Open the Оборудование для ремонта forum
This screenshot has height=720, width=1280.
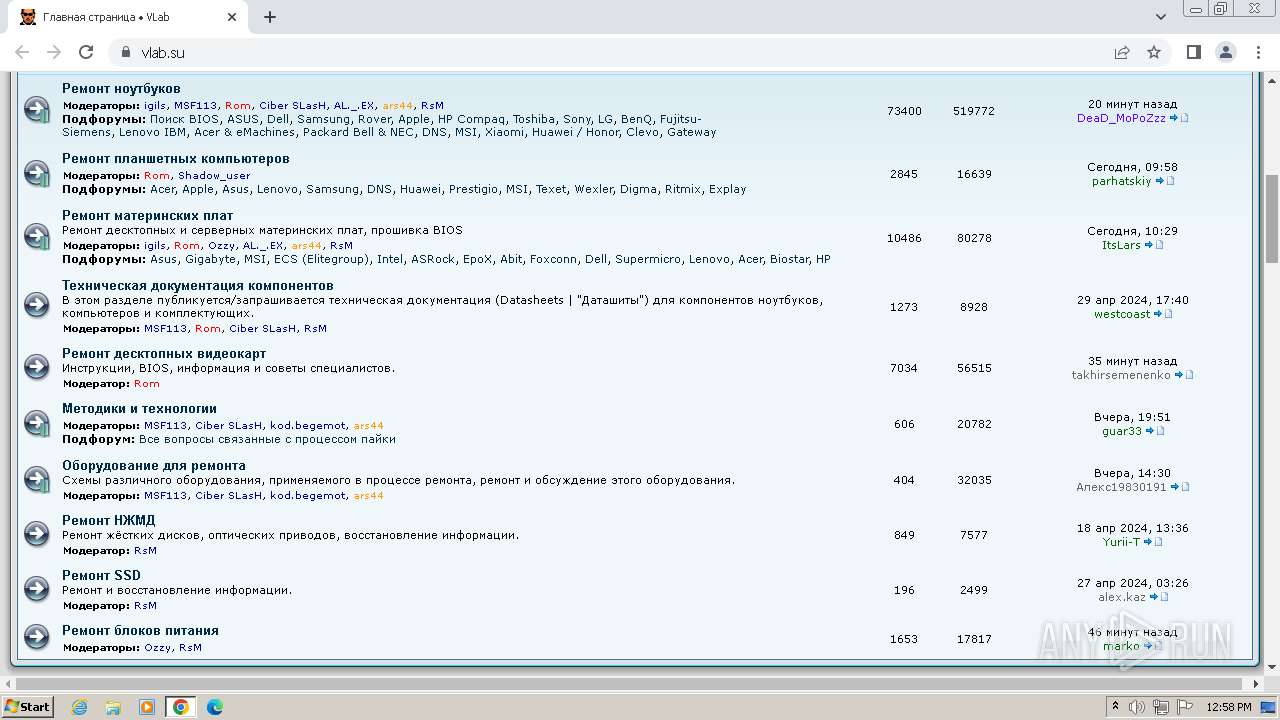(x=154, y=466)
